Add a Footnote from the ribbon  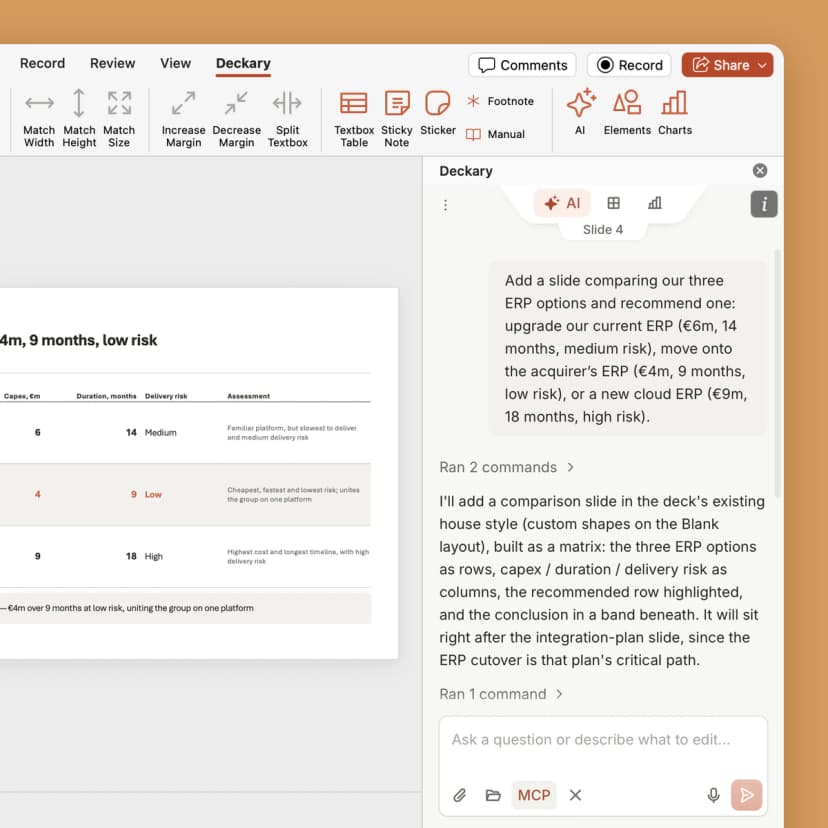[500, 101]
